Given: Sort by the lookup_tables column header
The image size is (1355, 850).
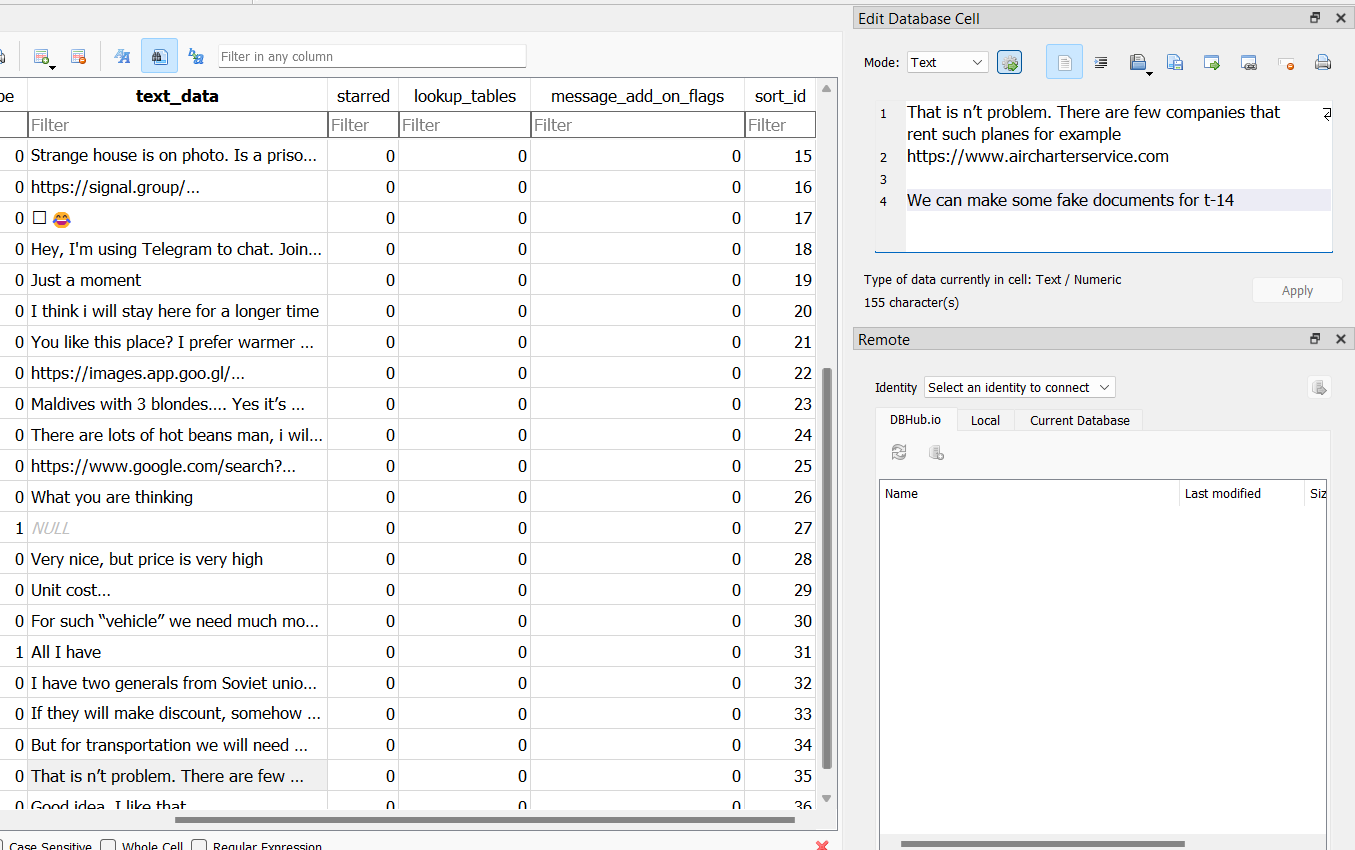Looking at the screenshot, I should pyautogui.click(x=465, y=96).
